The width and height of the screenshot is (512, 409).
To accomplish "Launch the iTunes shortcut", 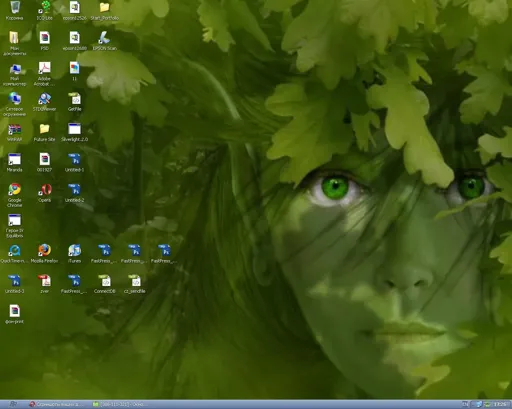I will (75, 253).
